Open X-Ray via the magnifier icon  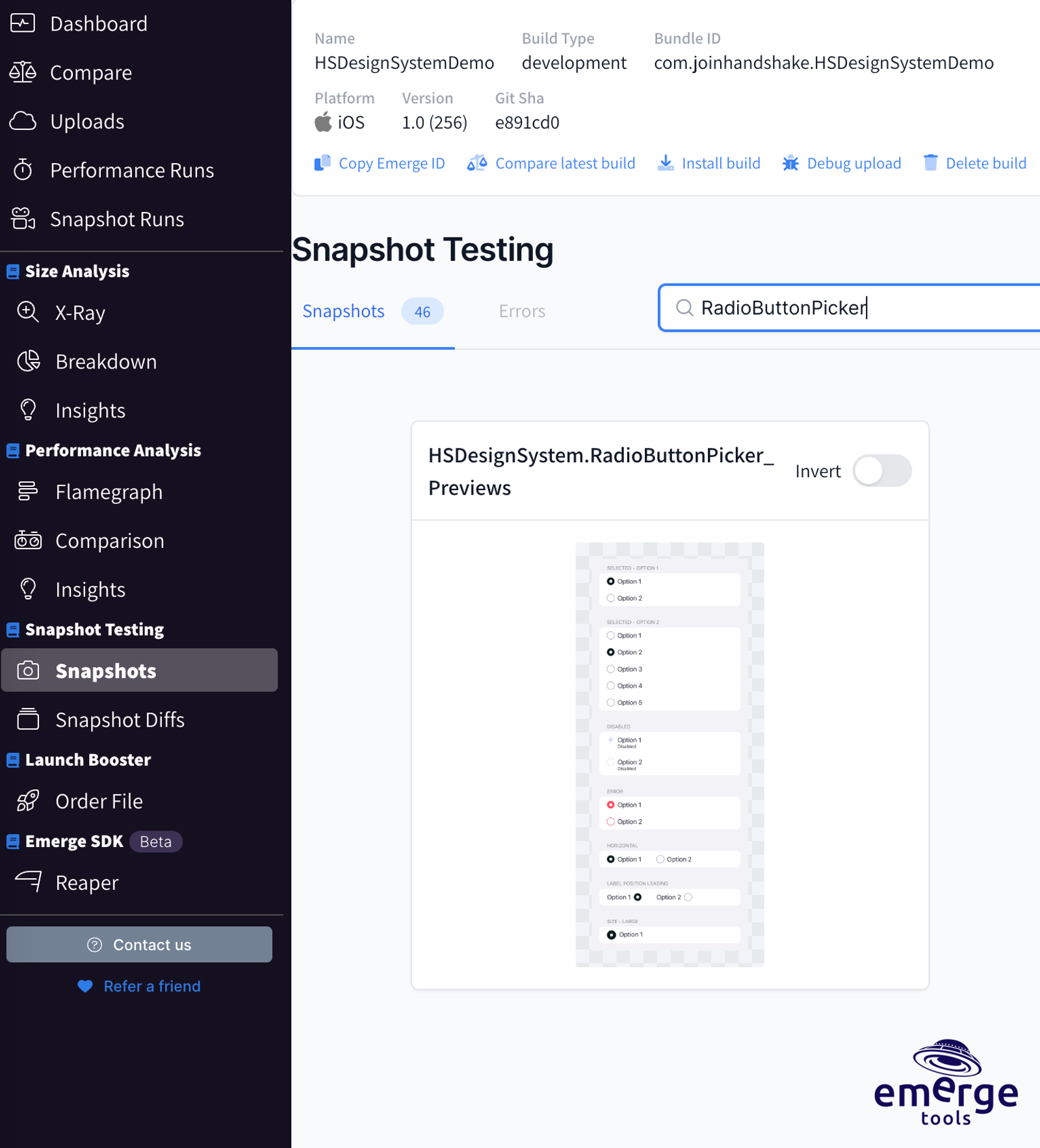click(27, 313)
